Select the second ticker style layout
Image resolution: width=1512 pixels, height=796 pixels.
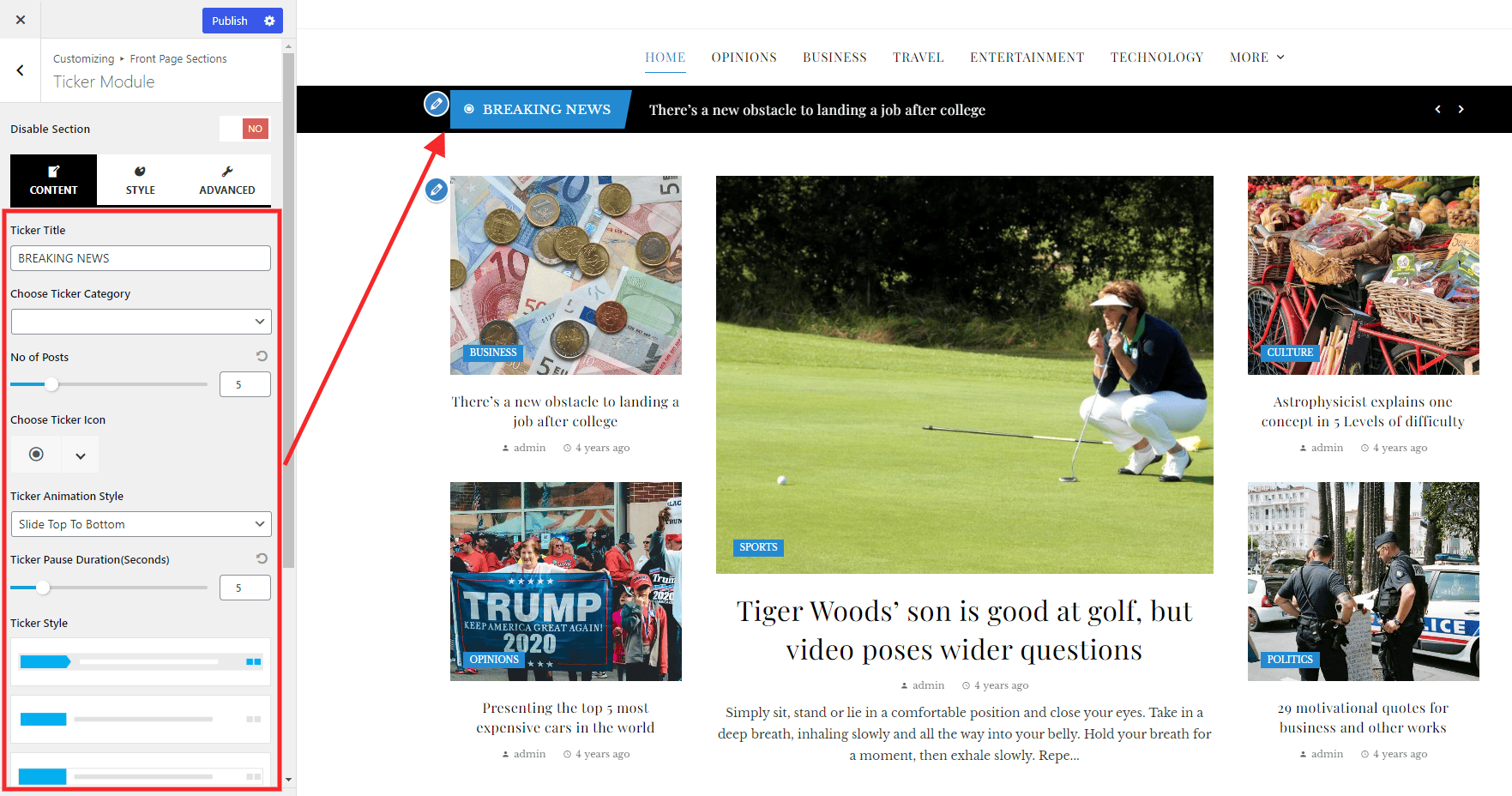click(x=141, y=719)
